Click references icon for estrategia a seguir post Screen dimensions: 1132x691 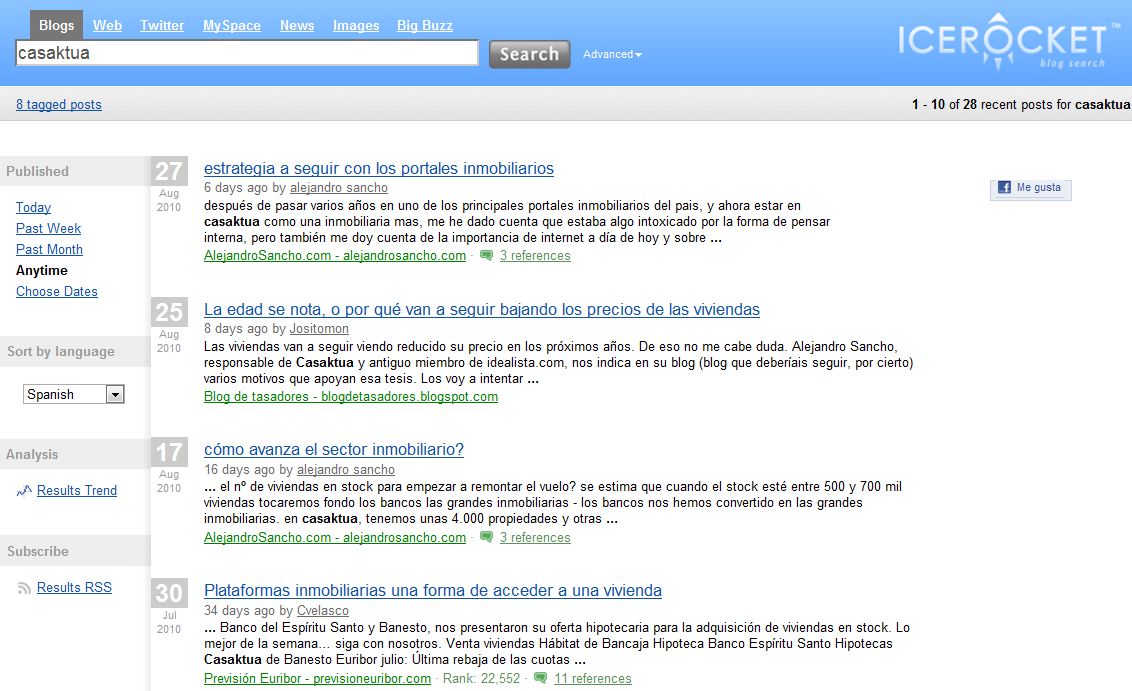click(x=487, y=256)
